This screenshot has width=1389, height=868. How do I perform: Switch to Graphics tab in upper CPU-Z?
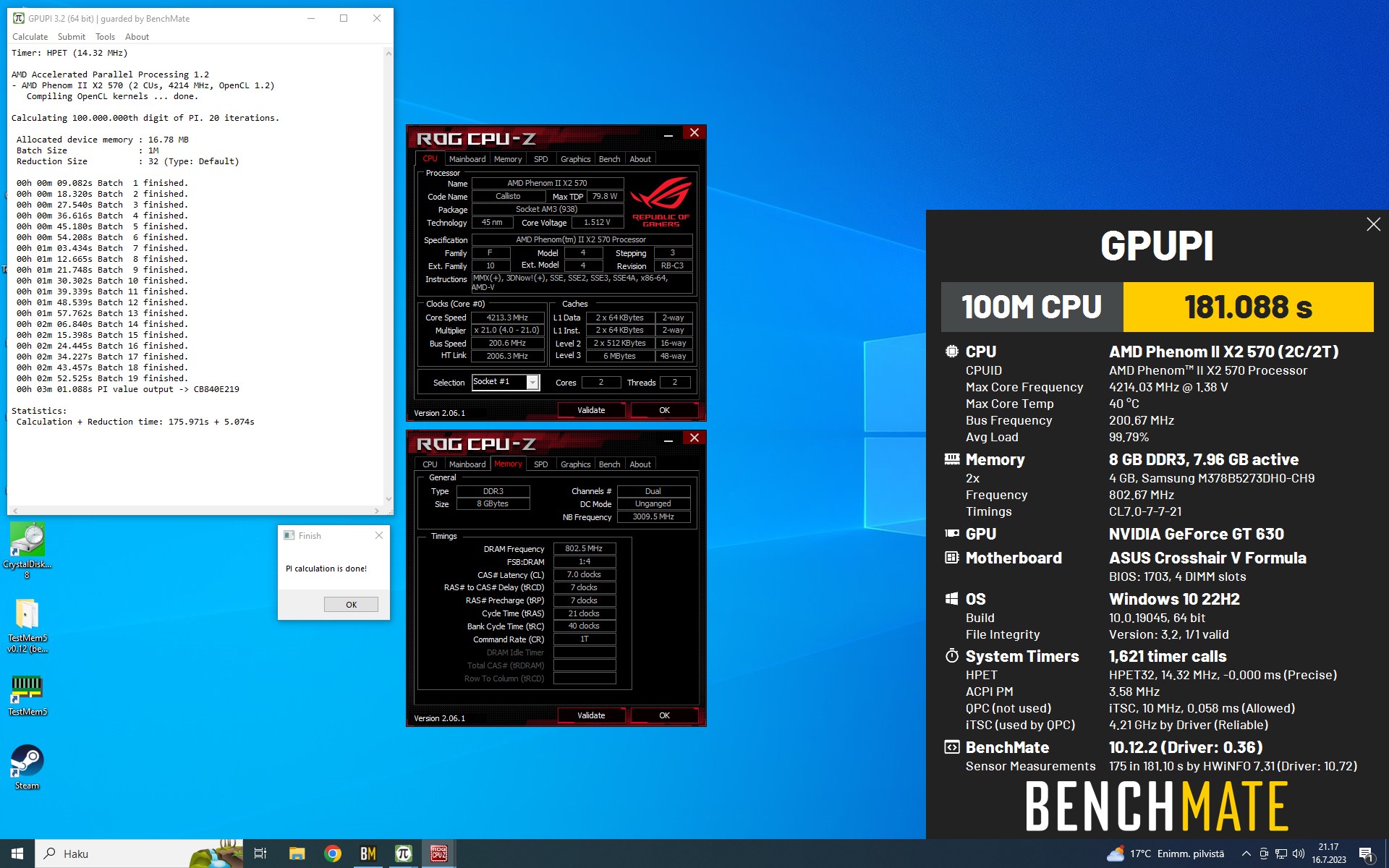coord(576,159)
